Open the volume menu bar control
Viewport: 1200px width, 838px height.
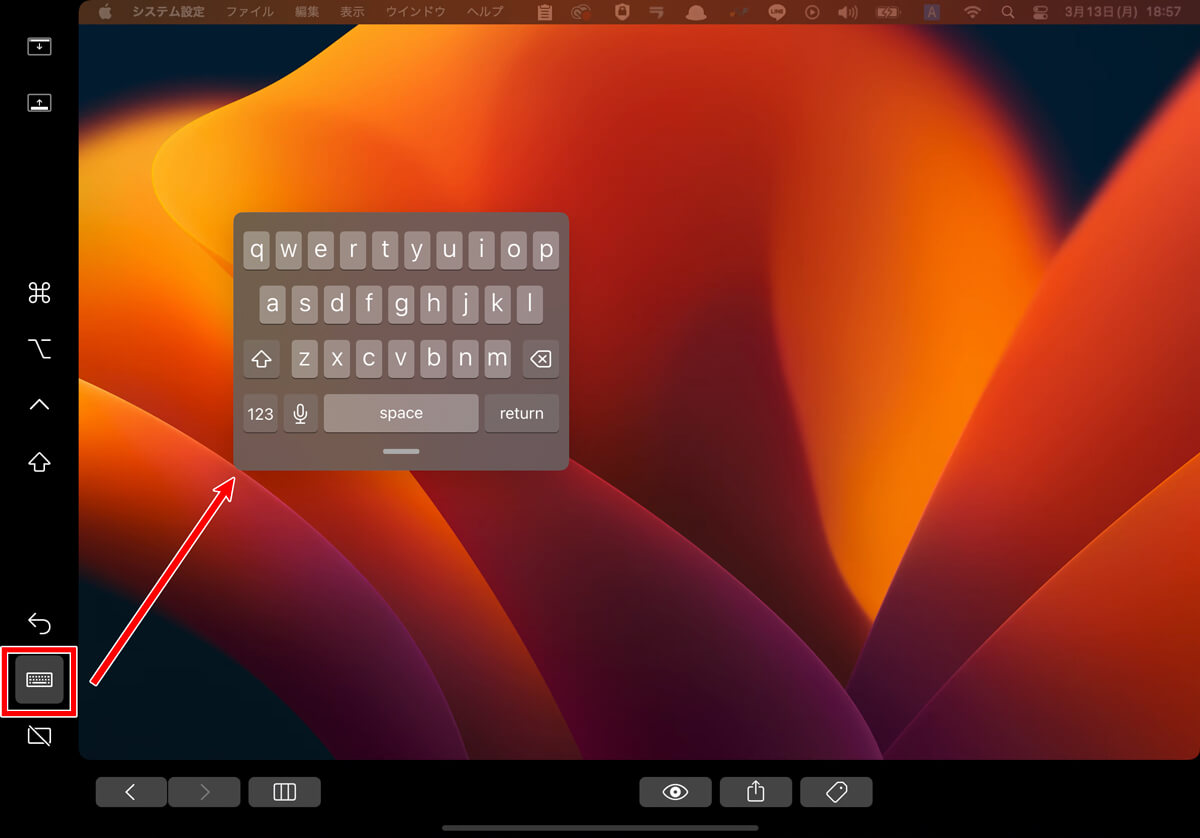[x=847, y=12]
